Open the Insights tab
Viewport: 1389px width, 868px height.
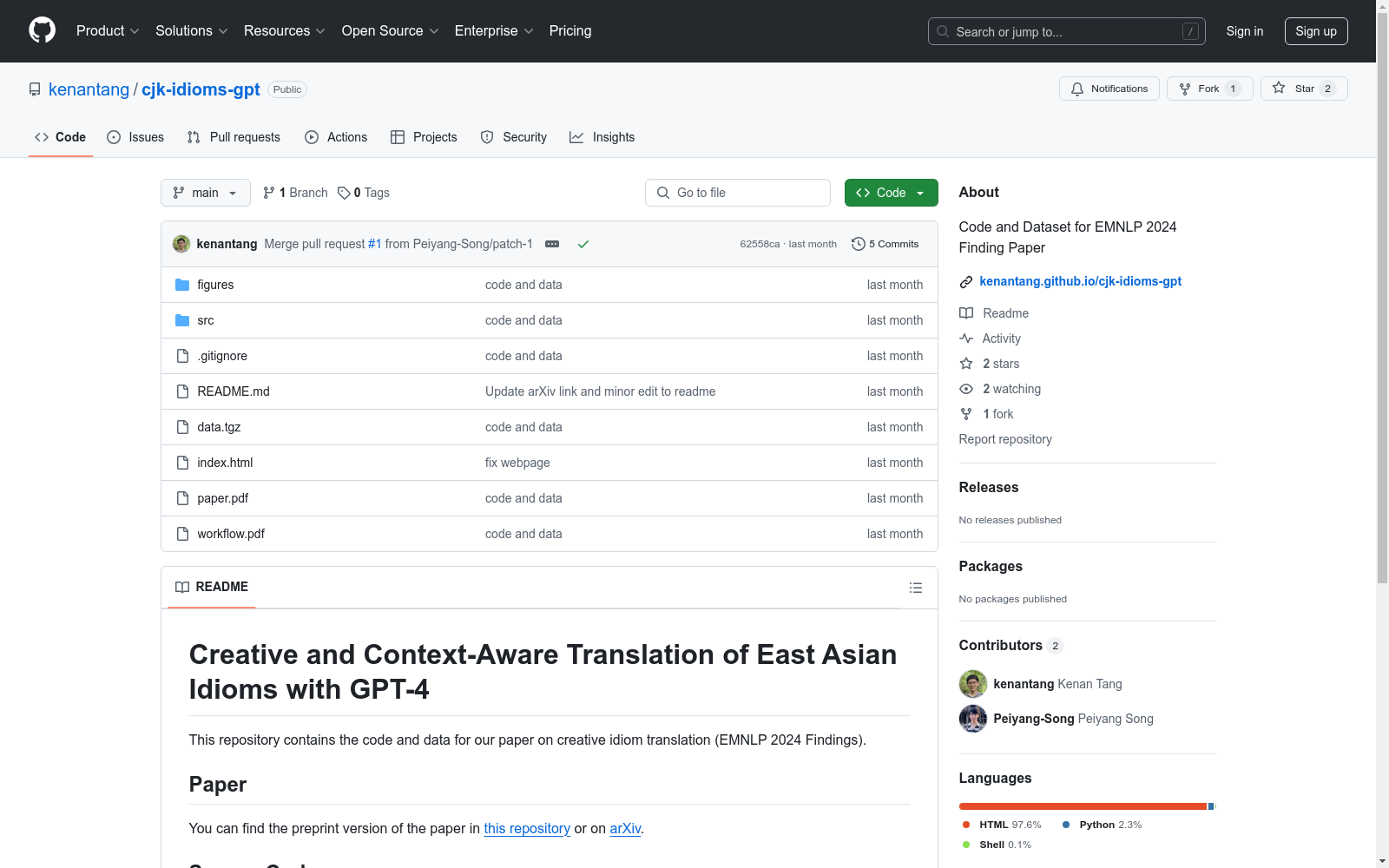point(602,137)
